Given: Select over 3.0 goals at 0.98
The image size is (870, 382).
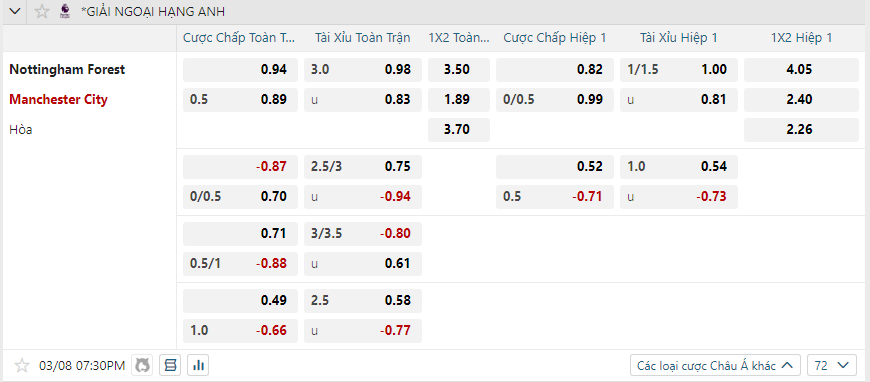Looking at the screenshot, I should (x=363, y=70).
